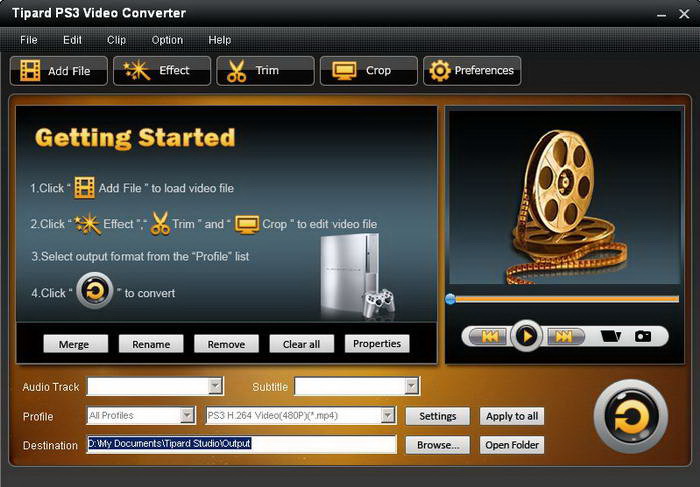
Task: Minimize the converter window
Action: coord(662,14)
